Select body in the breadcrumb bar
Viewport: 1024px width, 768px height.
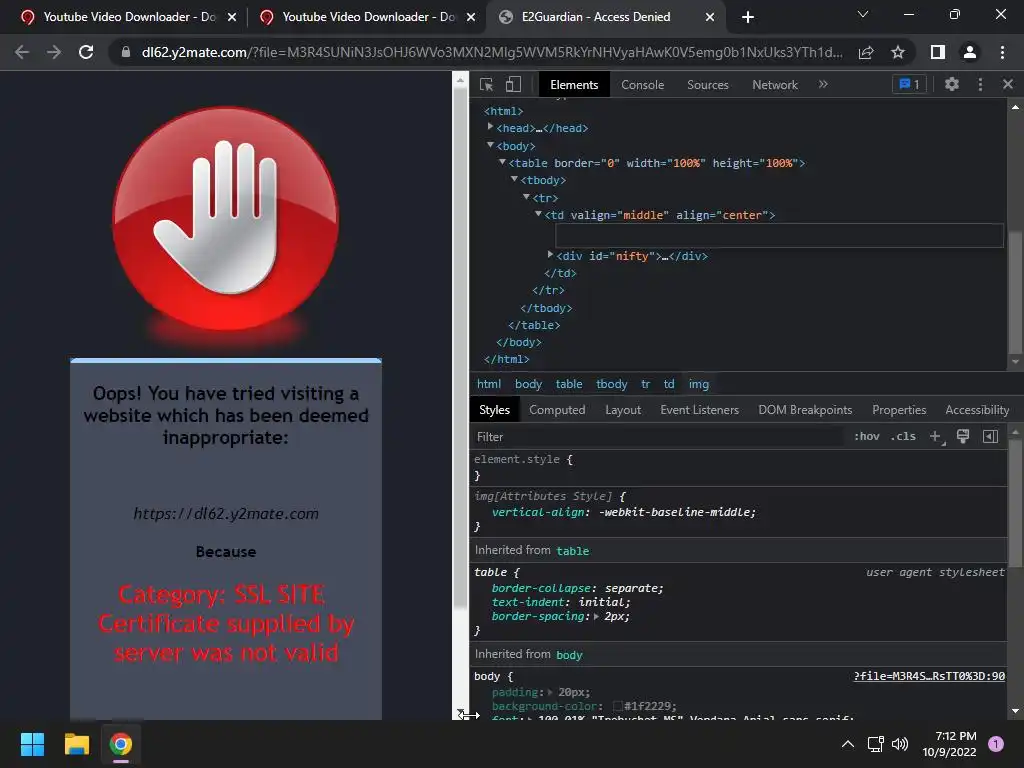click(x=528, y=384)
